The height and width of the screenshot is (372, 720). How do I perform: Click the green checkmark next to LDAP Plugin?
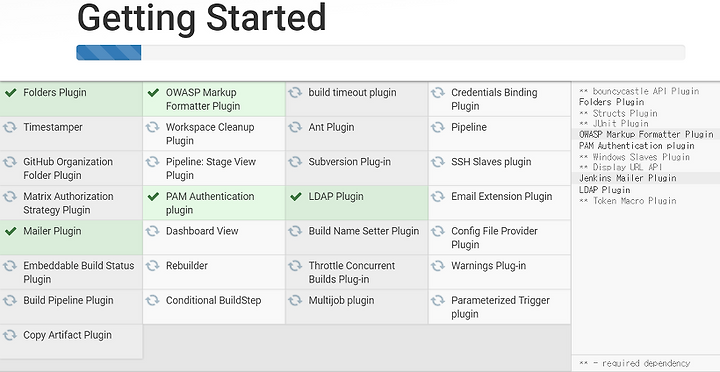click(x=296, y=197)
